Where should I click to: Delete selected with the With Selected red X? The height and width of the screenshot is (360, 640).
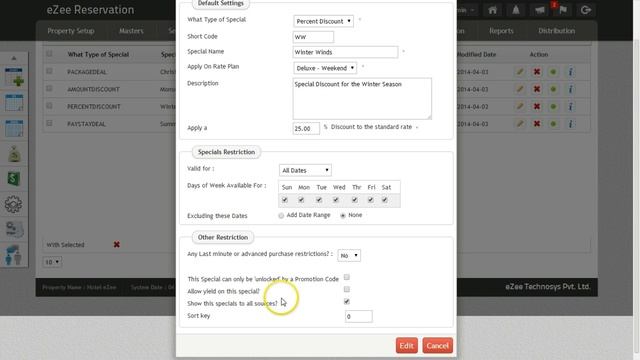click(117, 244)
